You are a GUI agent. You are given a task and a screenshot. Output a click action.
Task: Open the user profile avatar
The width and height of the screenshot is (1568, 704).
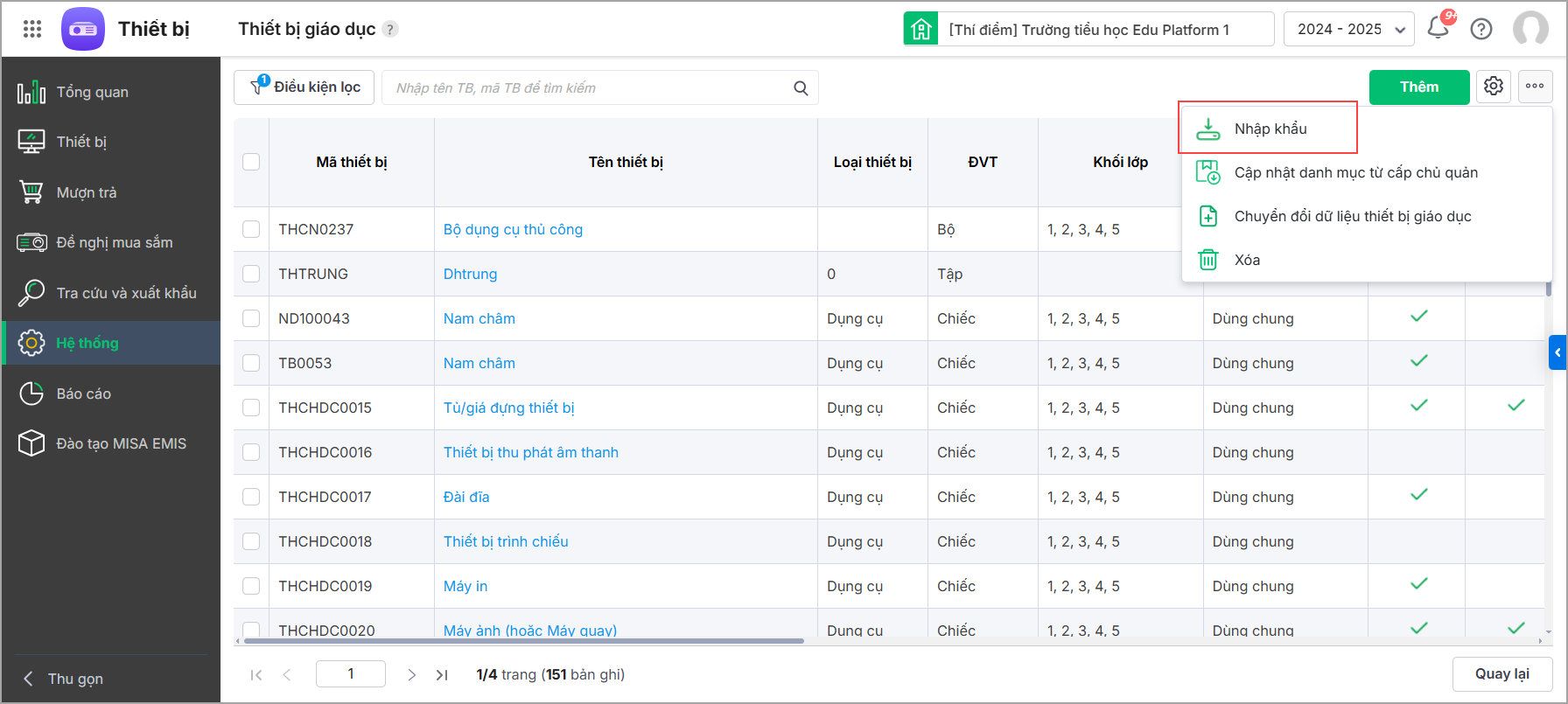pos(1530,29)
